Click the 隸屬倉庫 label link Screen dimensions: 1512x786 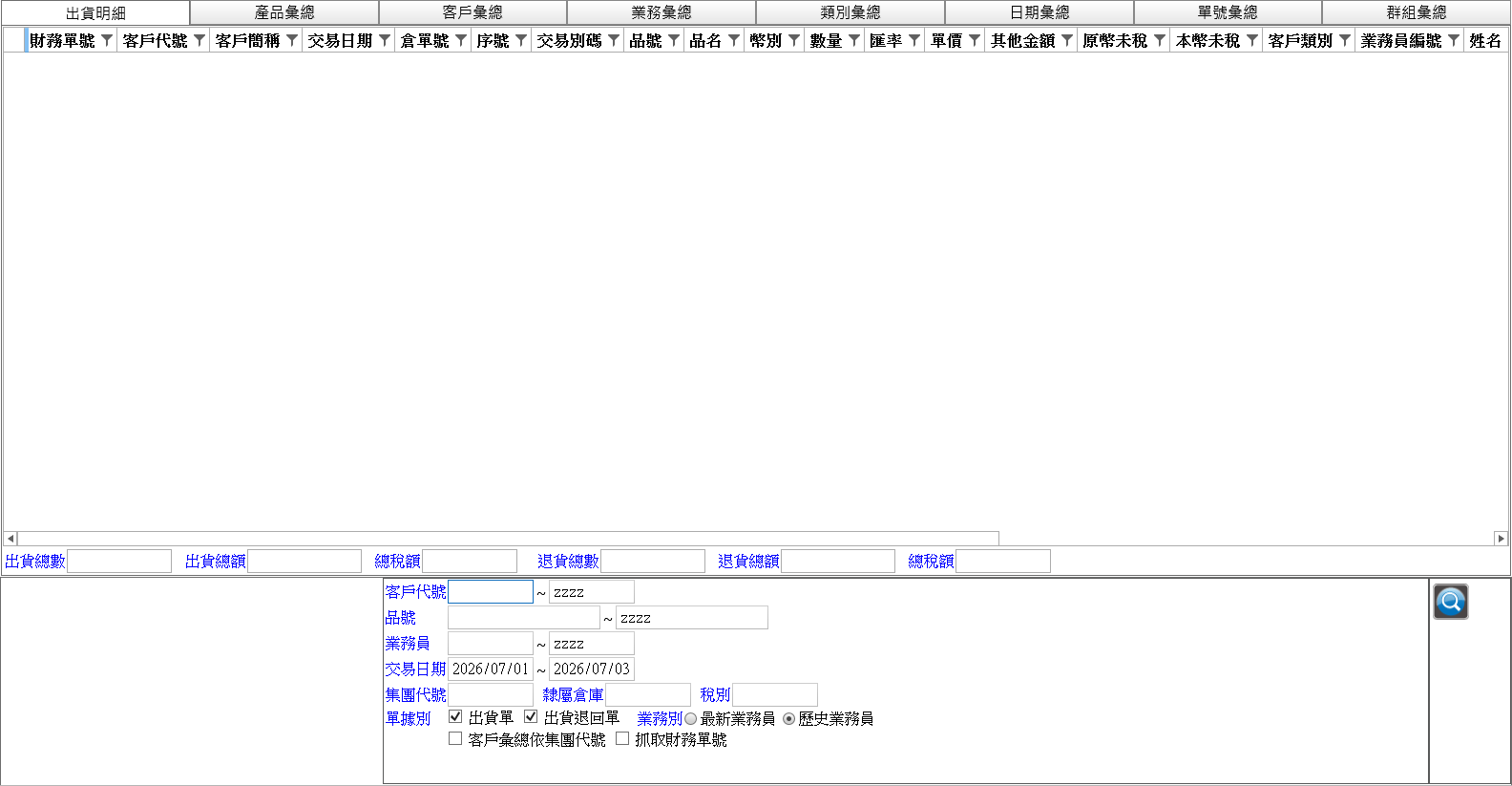(573, 695)
